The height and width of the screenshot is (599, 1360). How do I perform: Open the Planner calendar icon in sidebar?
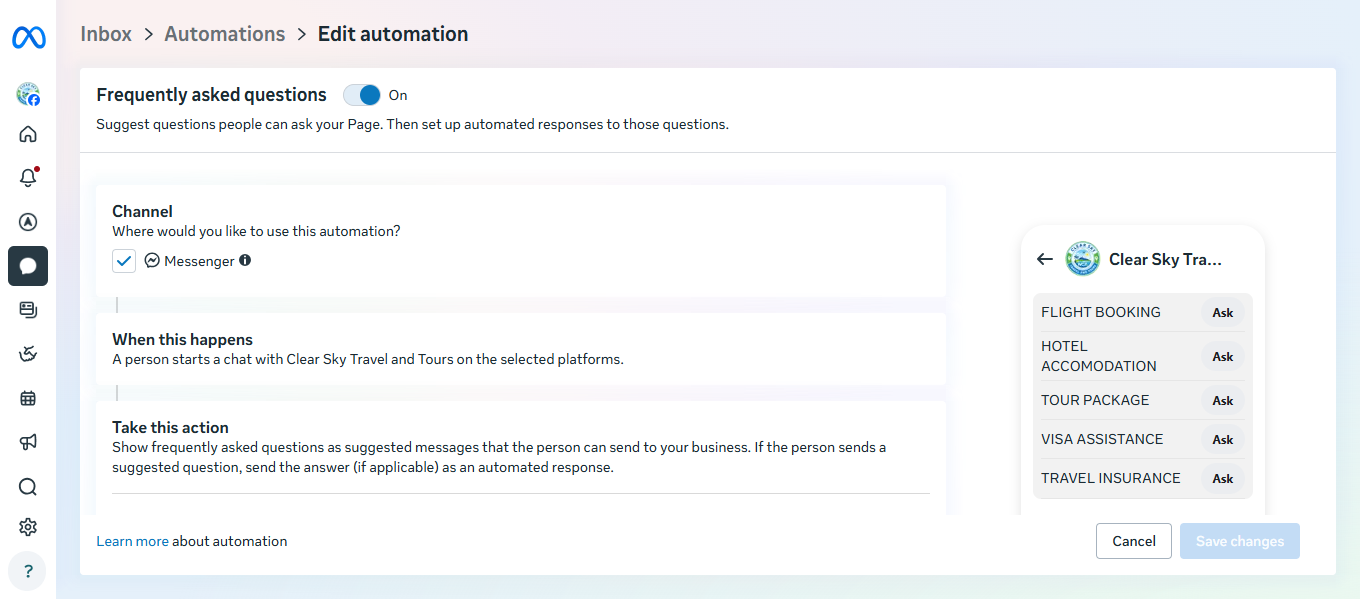(x=28, y=398)
